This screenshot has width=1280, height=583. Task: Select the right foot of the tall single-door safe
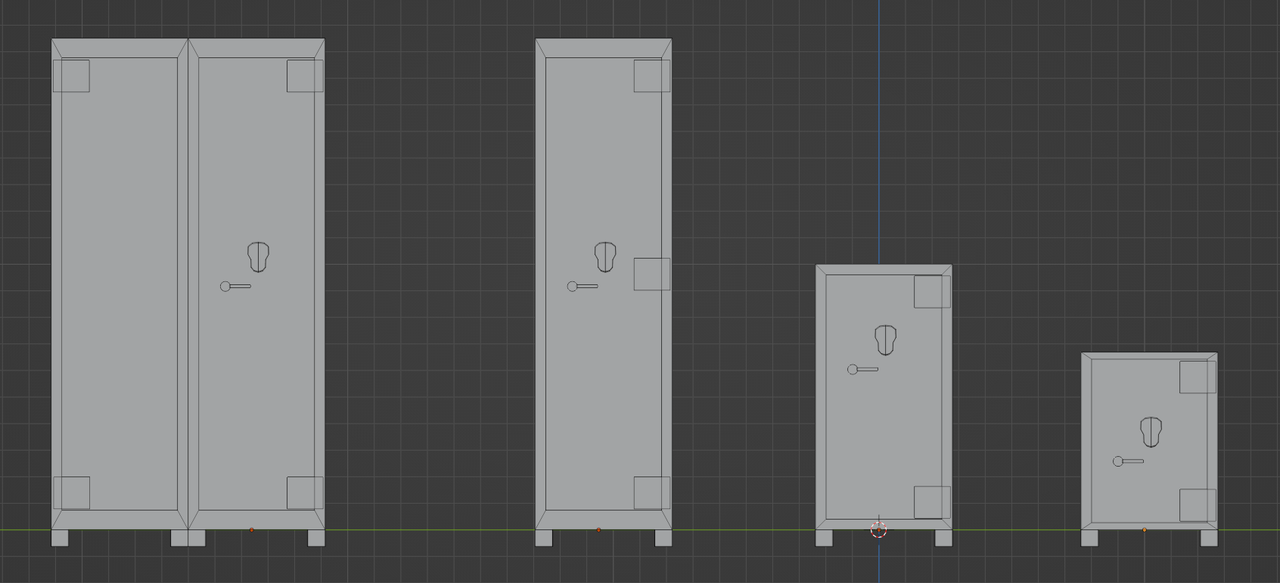click(663, 538)
